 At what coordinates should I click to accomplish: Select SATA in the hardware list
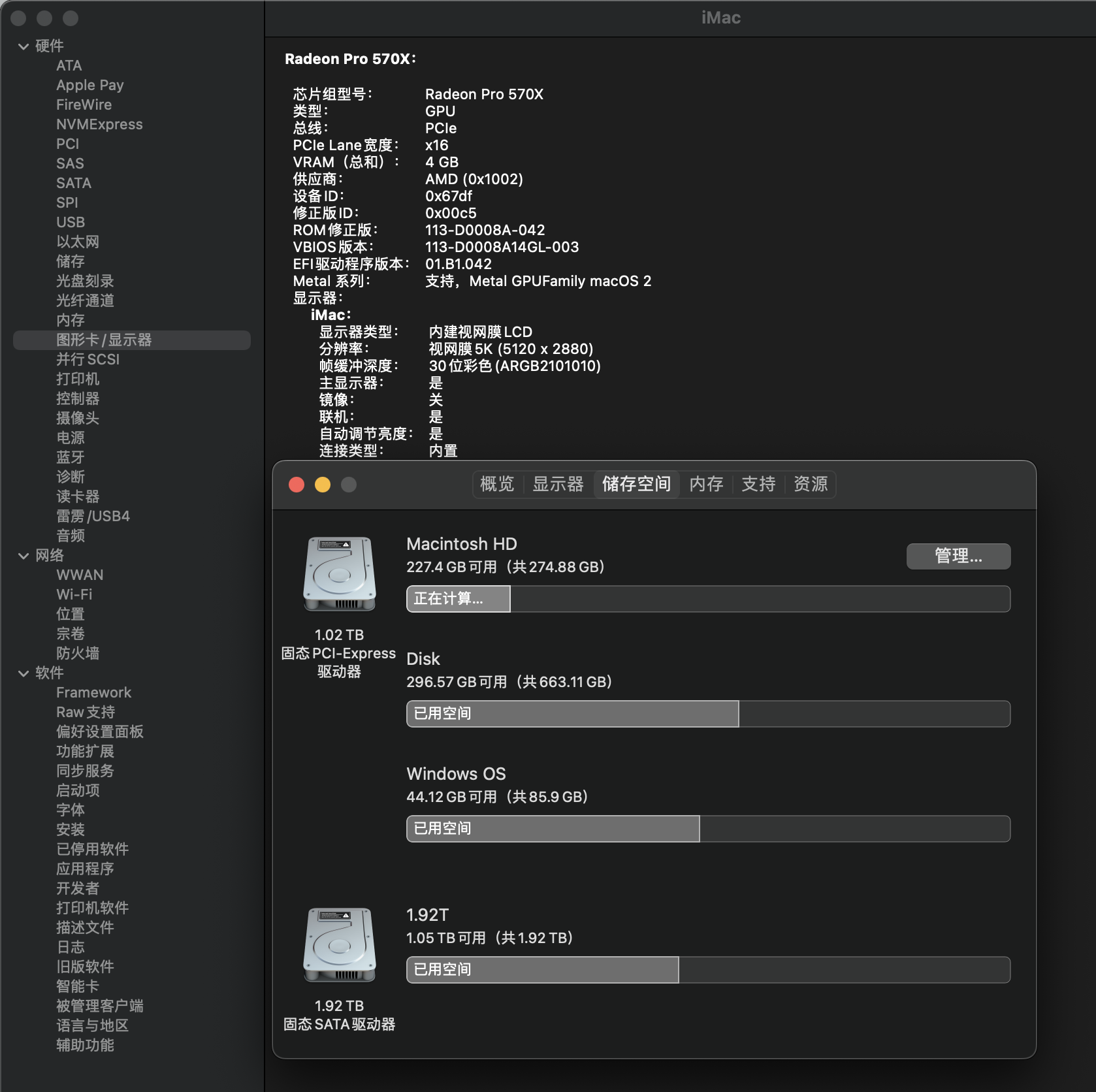pyautogui.click(x=74, y=184)
